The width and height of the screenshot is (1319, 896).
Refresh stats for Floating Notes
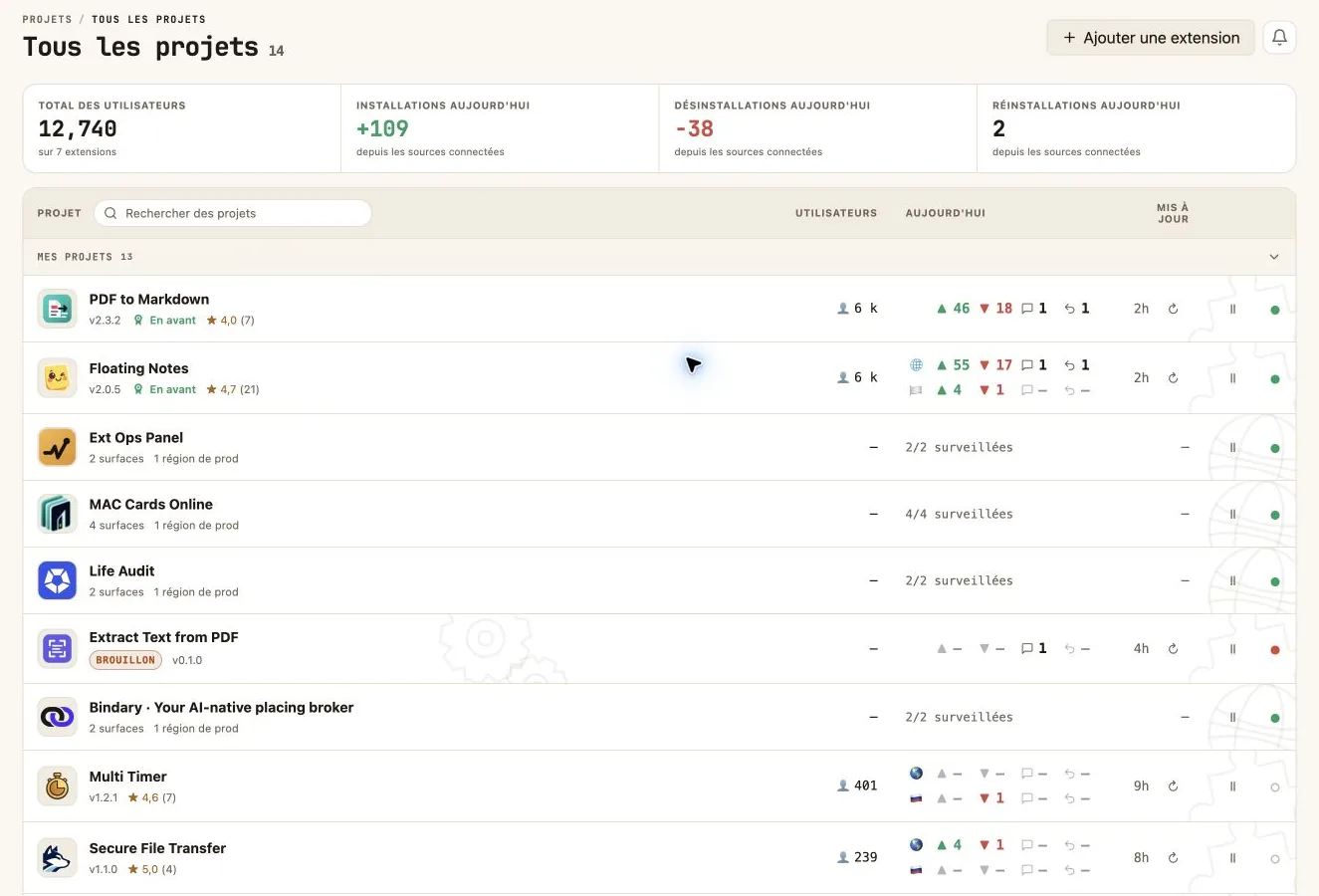(1173, 378)
